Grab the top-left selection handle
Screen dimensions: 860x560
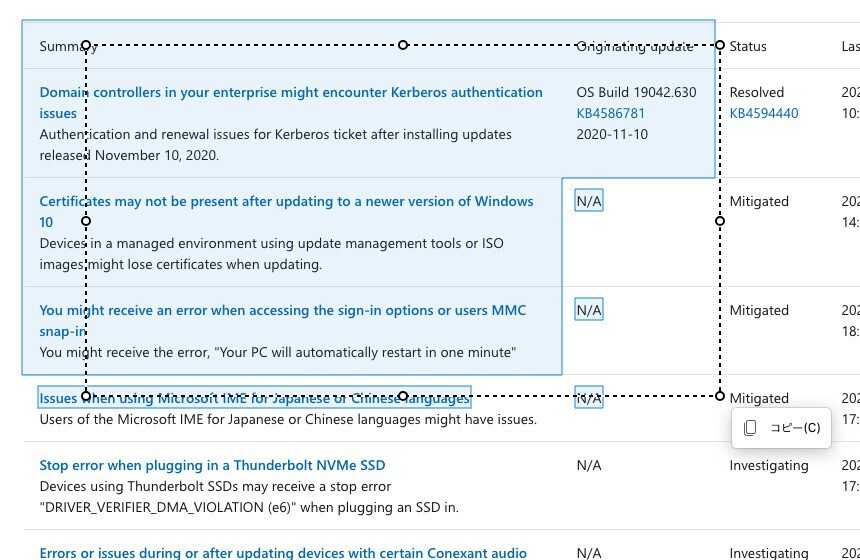coord(86,45)
